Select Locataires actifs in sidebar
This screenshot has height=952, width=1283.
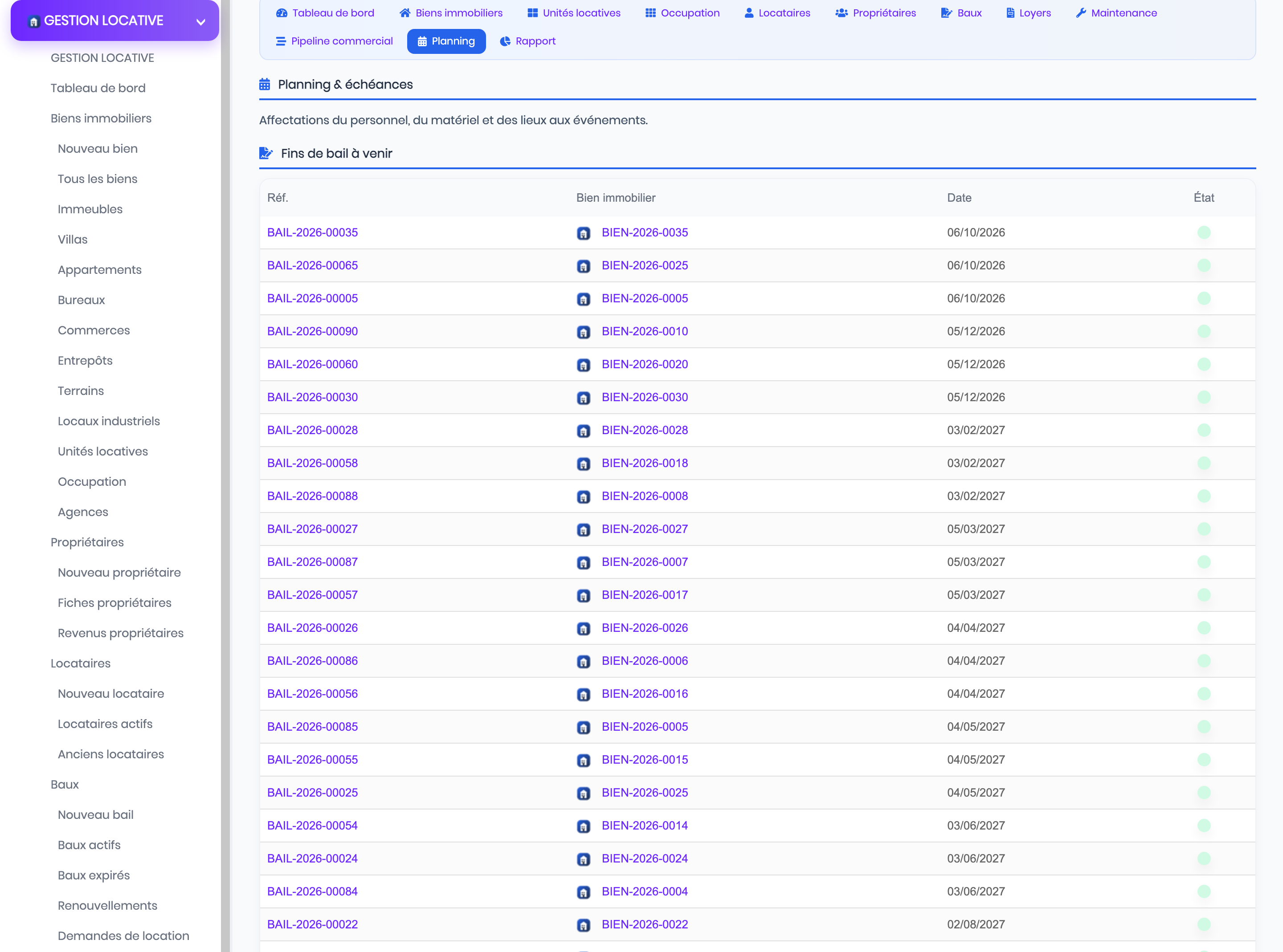[105, 724]
